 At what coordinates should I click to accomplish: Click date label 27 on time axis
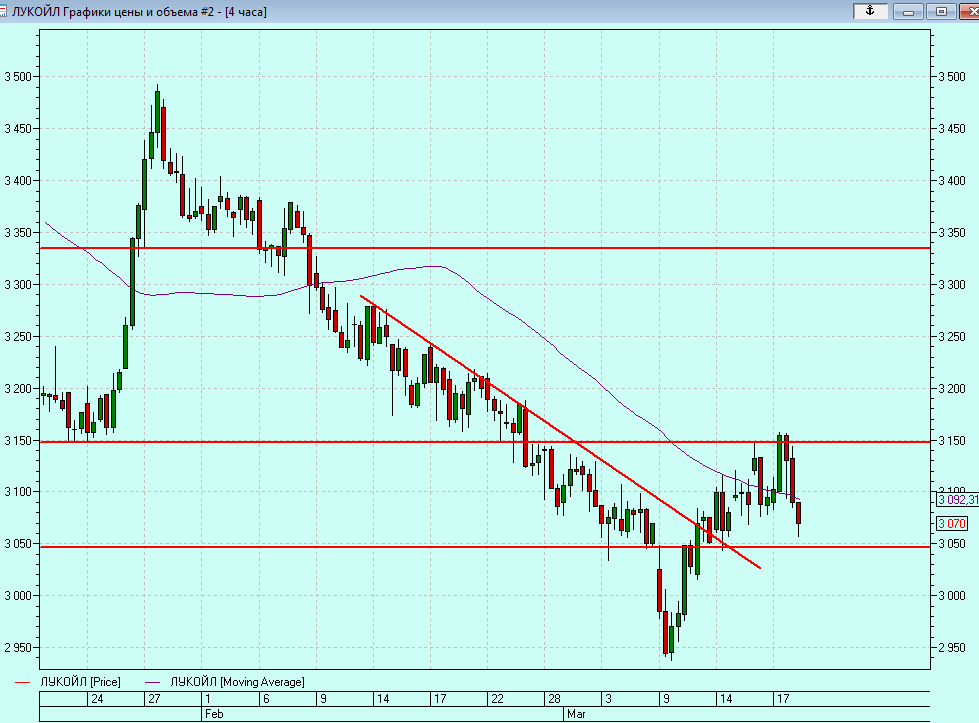154,699
